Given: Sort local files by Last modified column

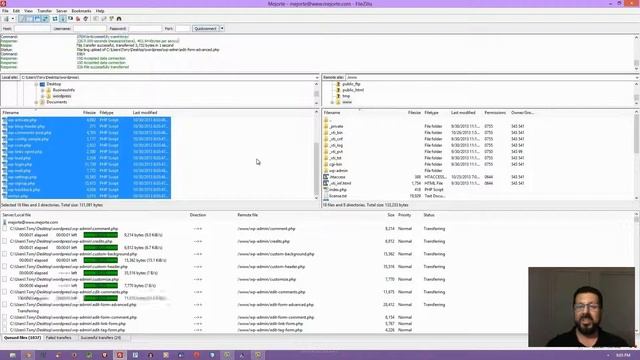Looking at the screenshot, I should click(145, 113).
